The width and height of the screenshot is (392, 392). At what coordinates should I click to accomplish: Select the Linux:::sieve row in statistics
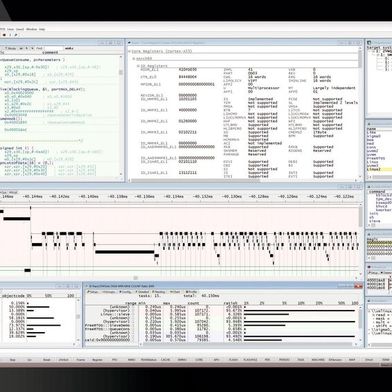(115, 314)
